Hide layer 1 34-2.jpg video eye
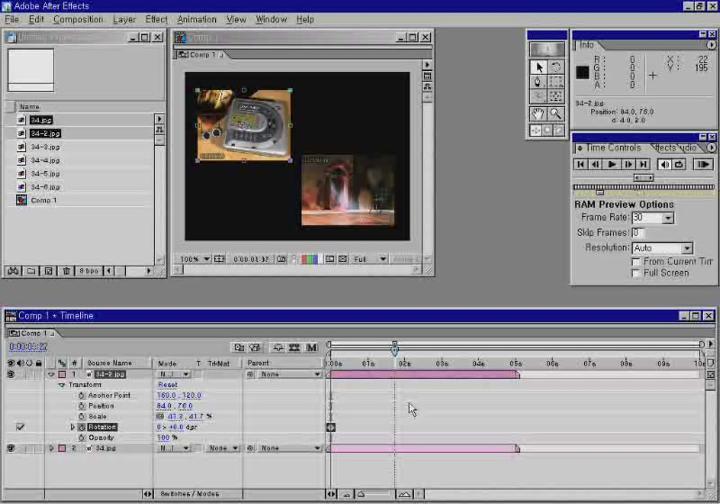720x504 pixels. (x=11, y=375)
